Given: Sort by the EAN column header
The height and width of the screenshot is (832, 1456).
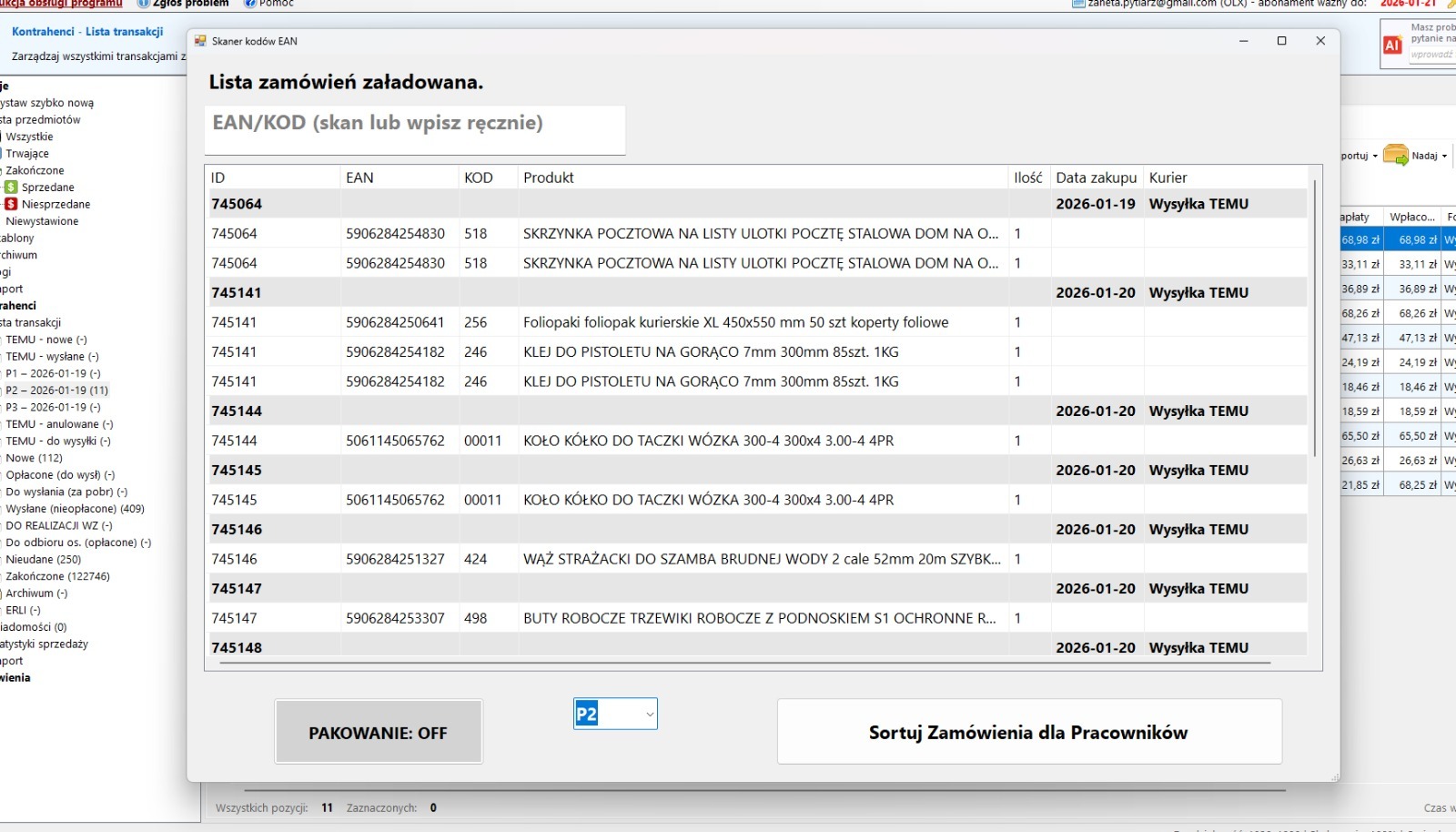Looking at the screenshot, I should [x=400, y=178].
